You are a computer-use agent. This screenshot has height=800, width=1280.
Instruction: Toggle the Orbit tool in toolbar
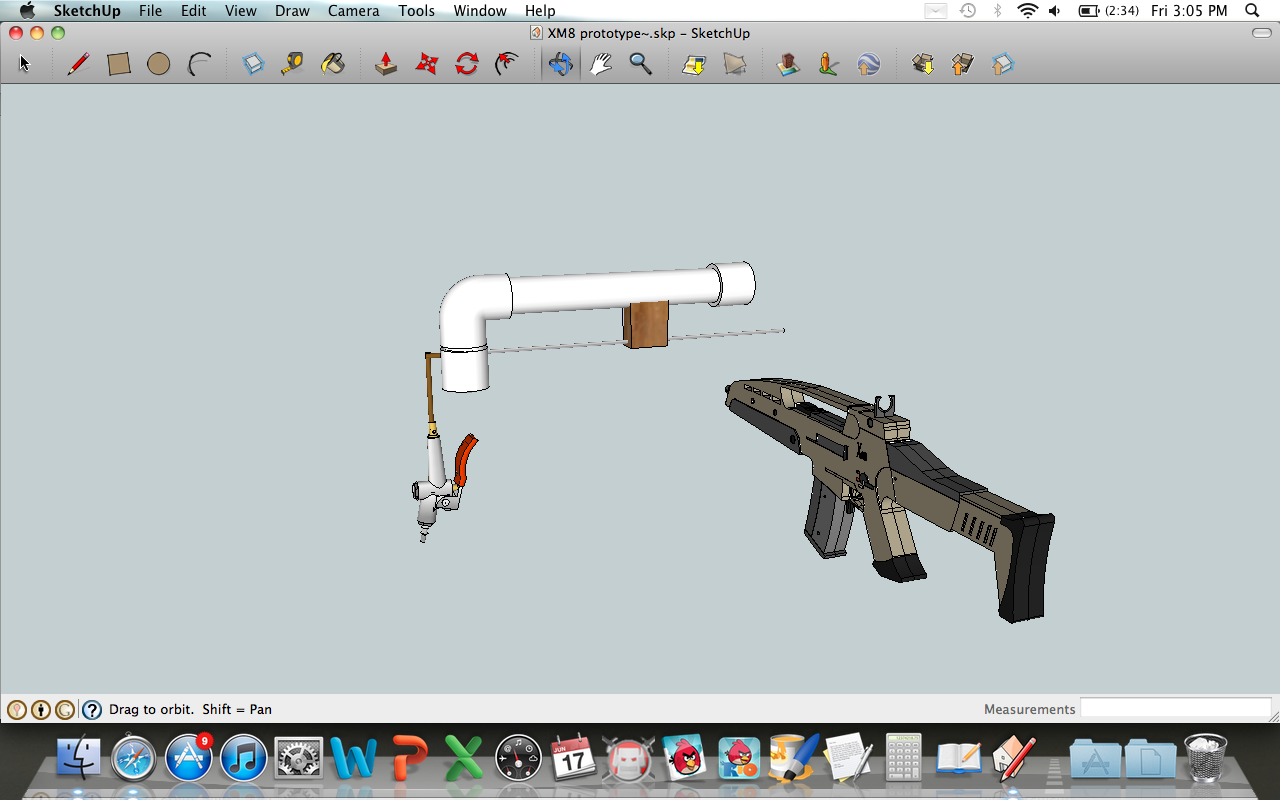(x=561, y=64)
